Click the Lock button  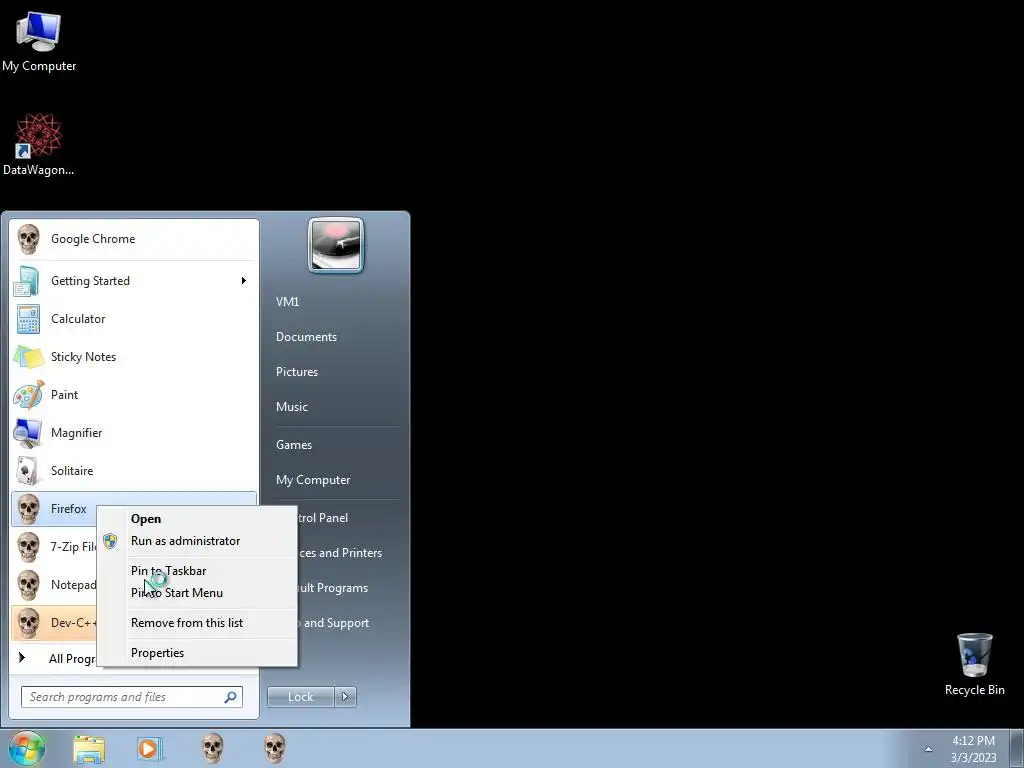pyautogui.click(x=301, y=697)
